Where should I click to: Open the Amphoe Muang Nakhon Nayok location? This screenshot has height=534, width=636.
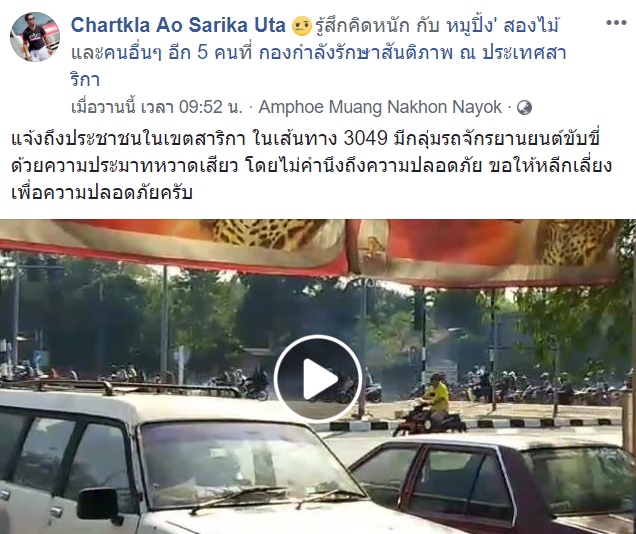coord(380,107)
